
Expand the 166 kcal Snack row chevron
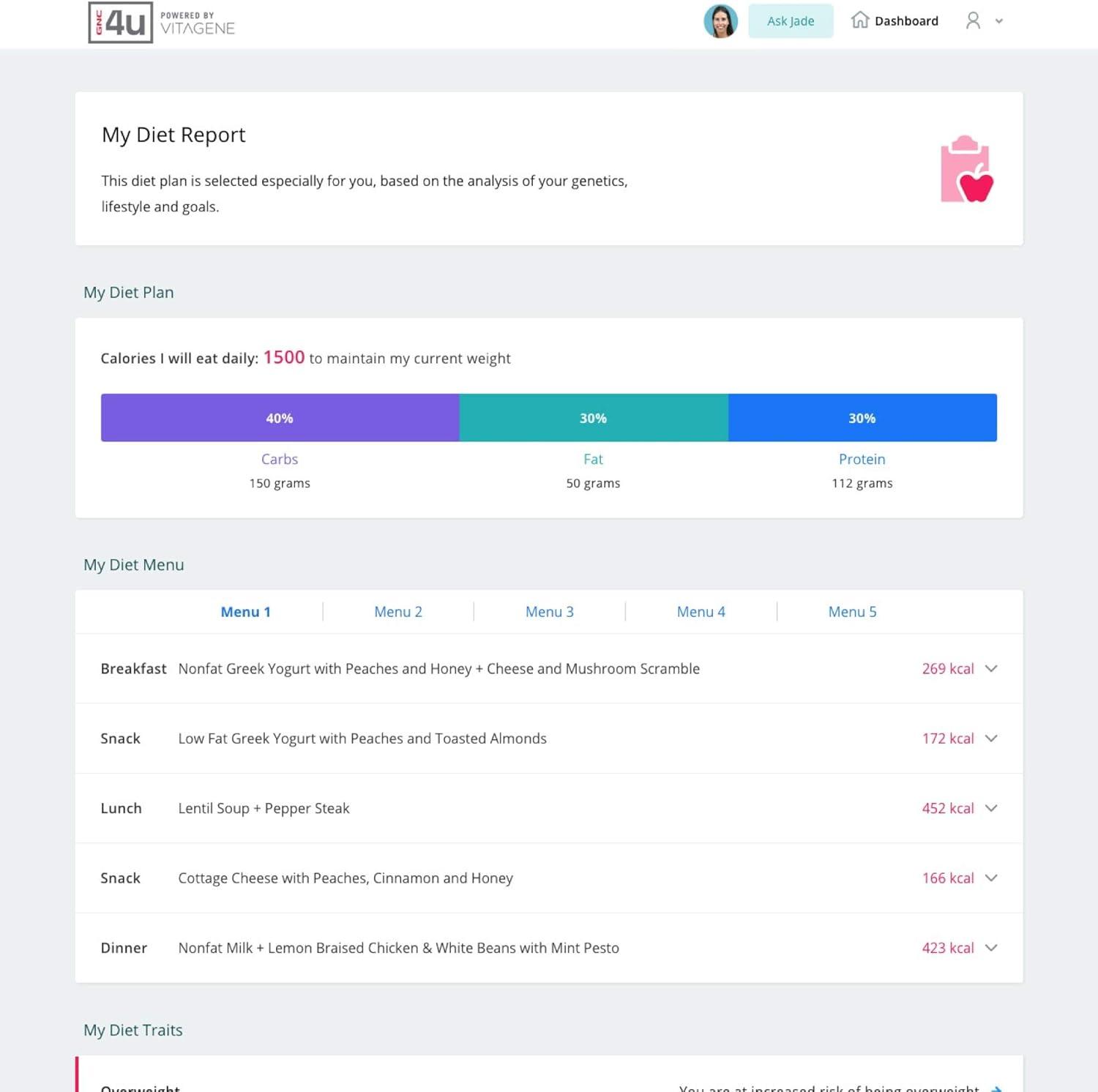tap(991, 878)
